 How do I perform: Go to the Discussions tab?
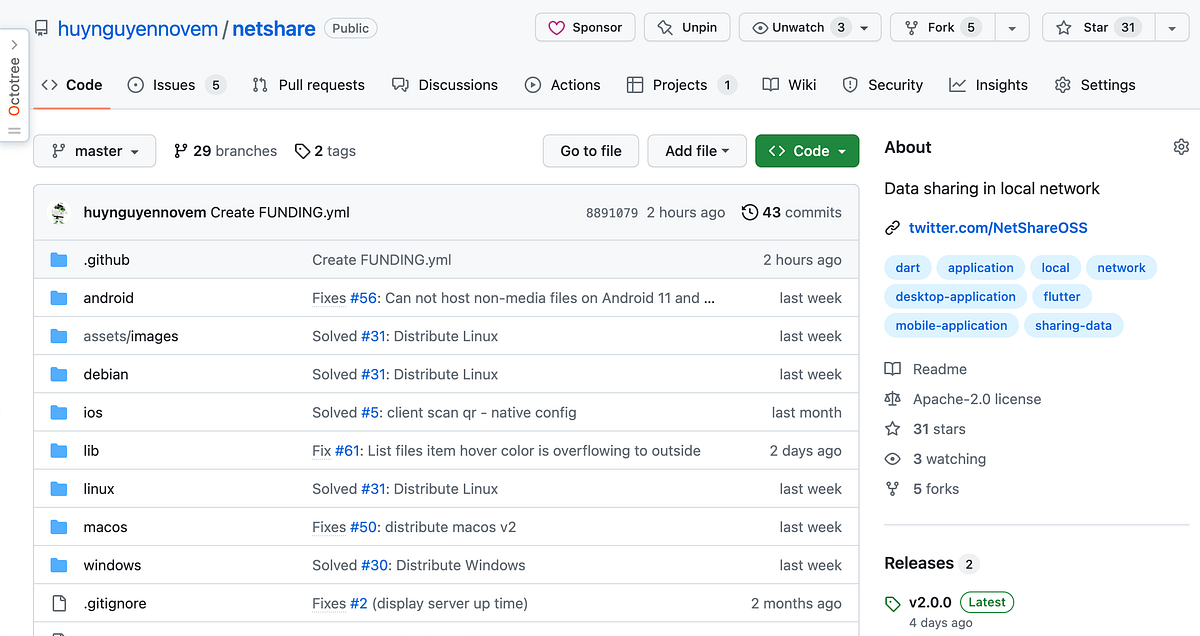pyautogui.click(x=445, y=85)
